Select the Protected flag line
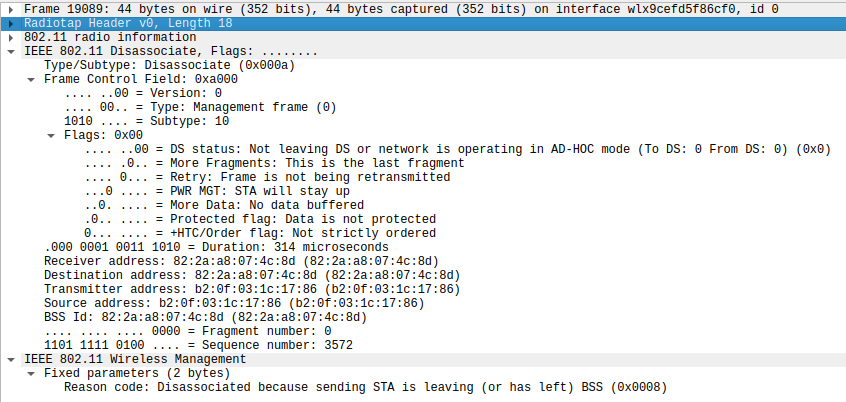 tap(260, 219)
